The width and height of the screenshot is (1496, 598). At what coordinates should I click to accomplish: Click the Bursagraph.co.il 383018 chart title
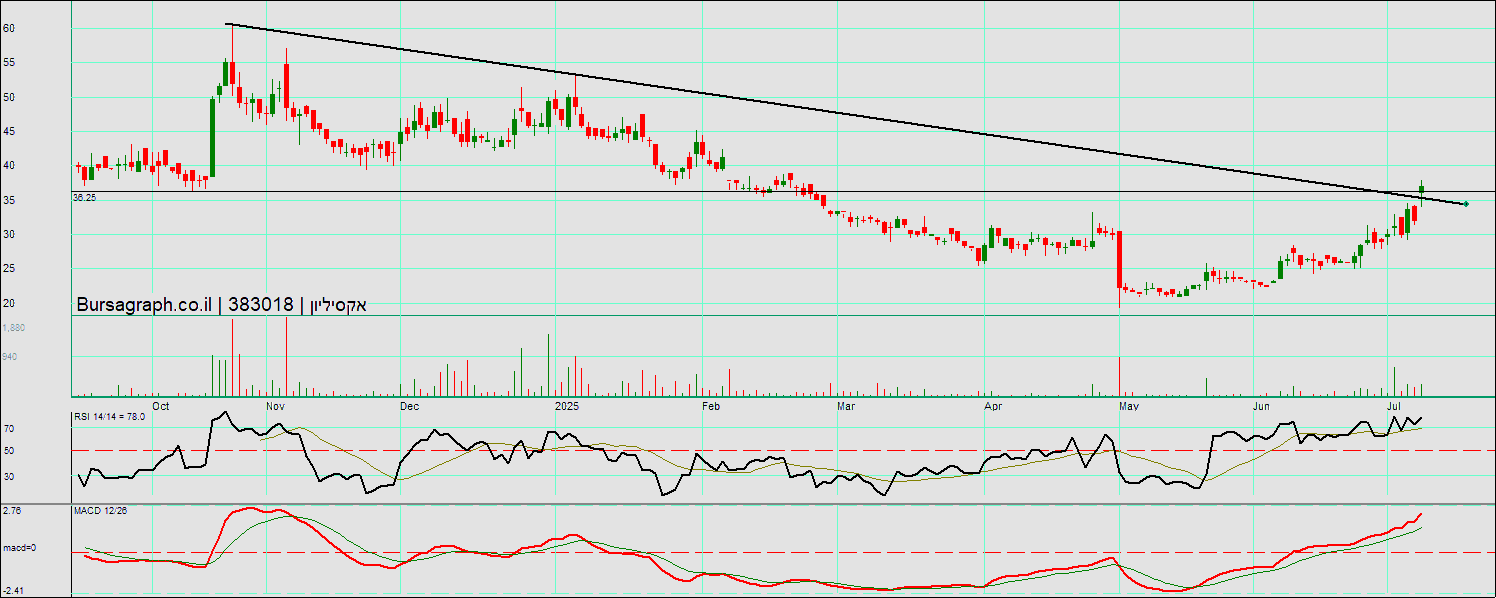222,305
